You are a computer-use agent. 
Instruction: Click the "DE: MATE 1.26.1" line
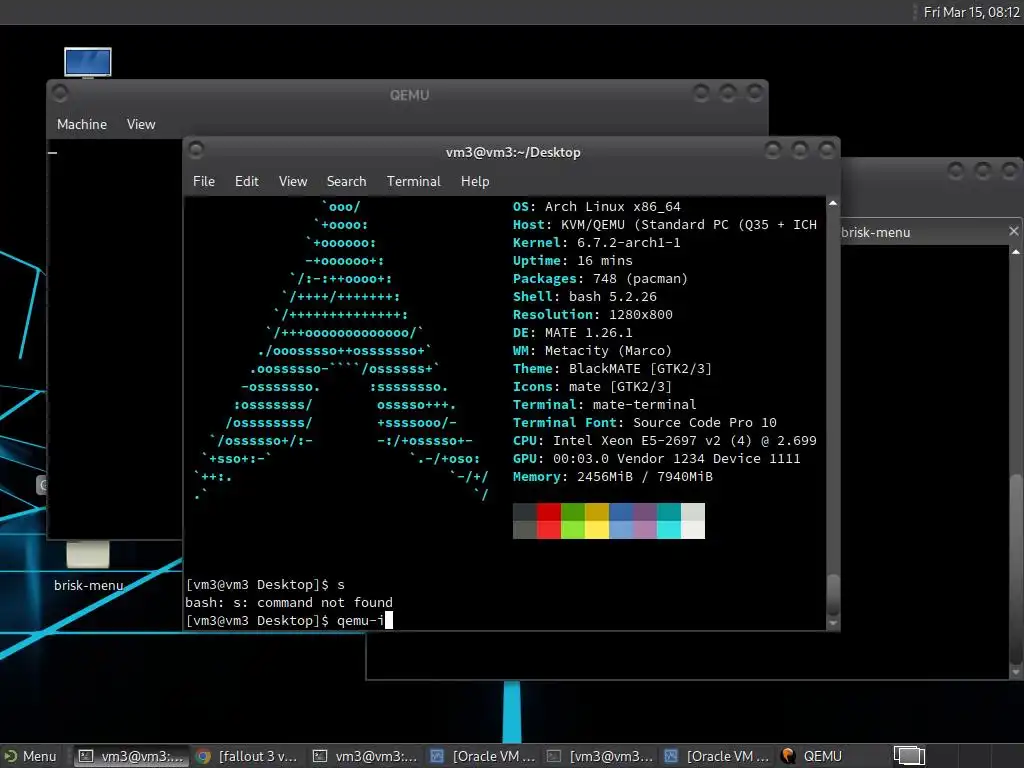573,332
